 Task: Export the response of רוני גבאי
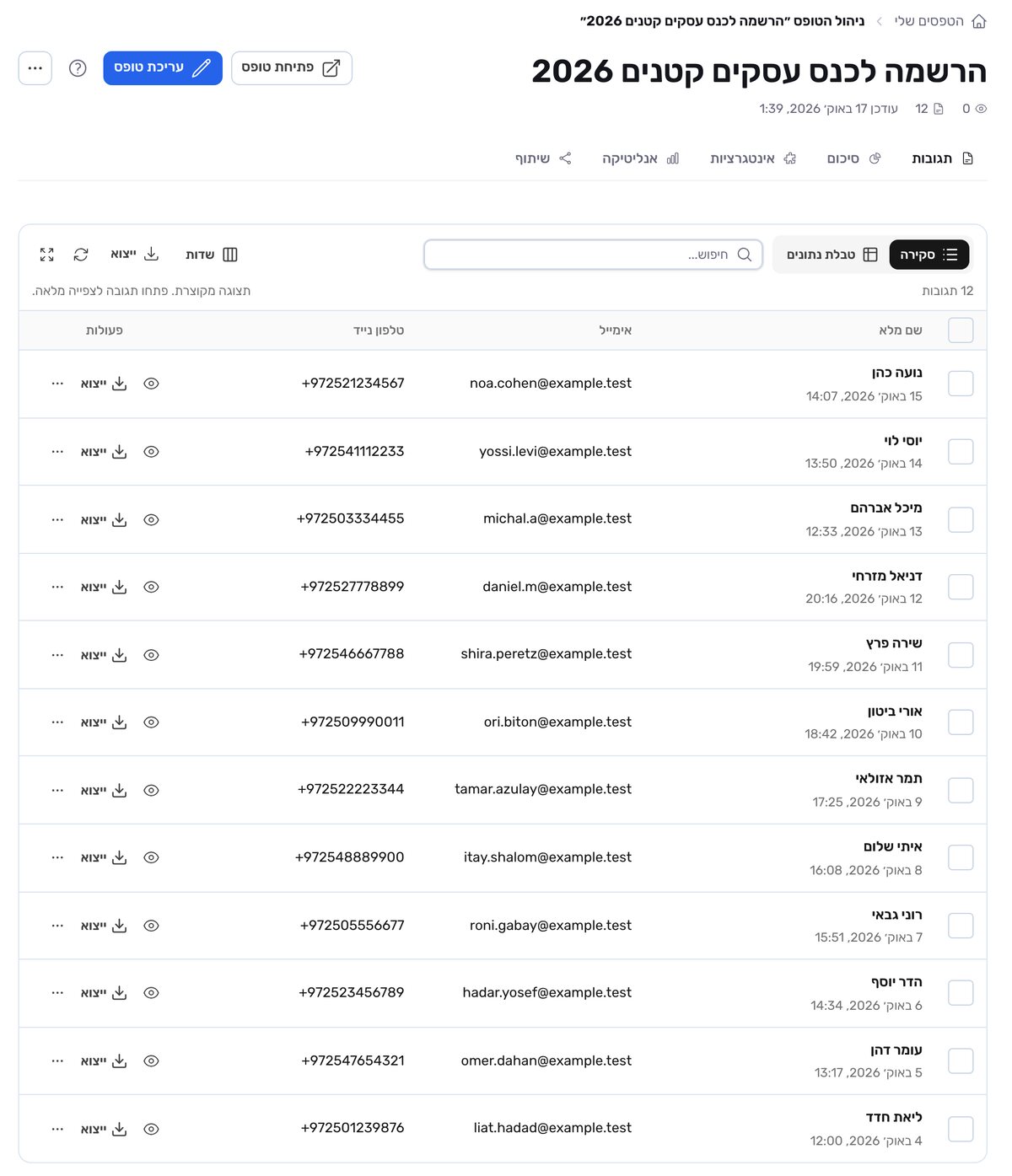pyautogui.click(x=104, y=926)
